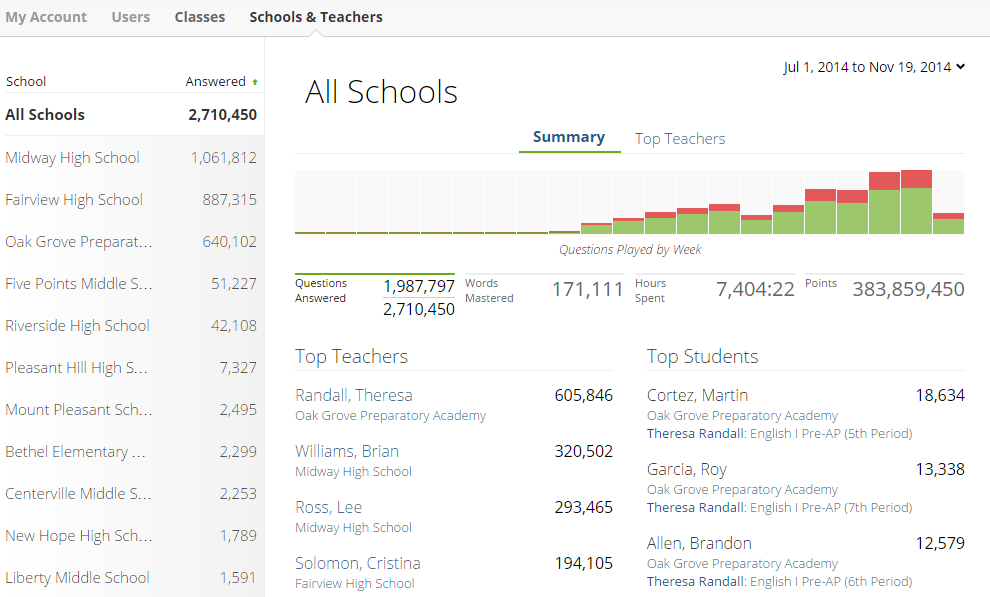990x597 pixels.
Task: Open Garcia, Roy student link
Action: point(687,469)
